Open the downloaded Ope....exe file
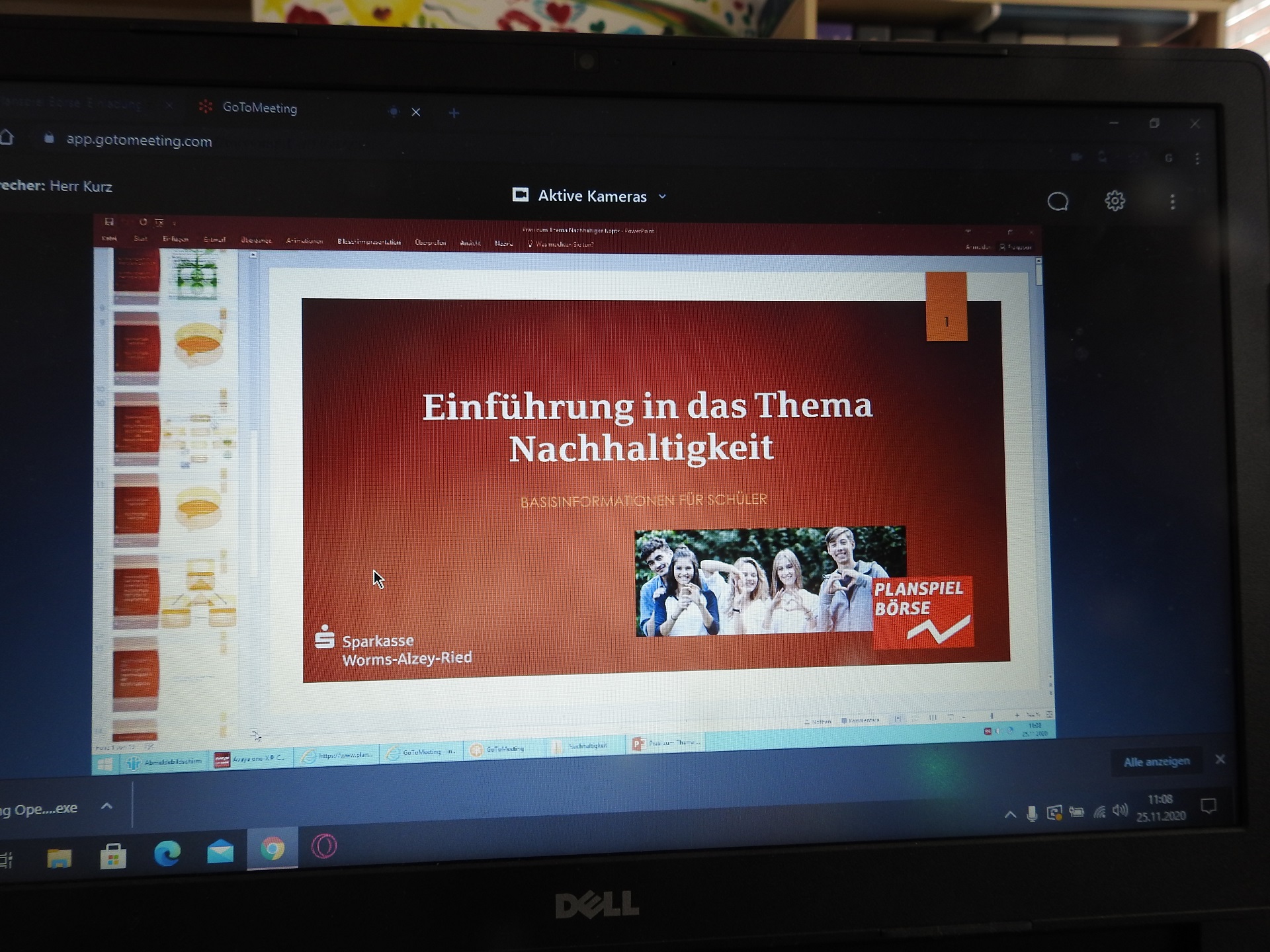 click(x=38, y=809)
